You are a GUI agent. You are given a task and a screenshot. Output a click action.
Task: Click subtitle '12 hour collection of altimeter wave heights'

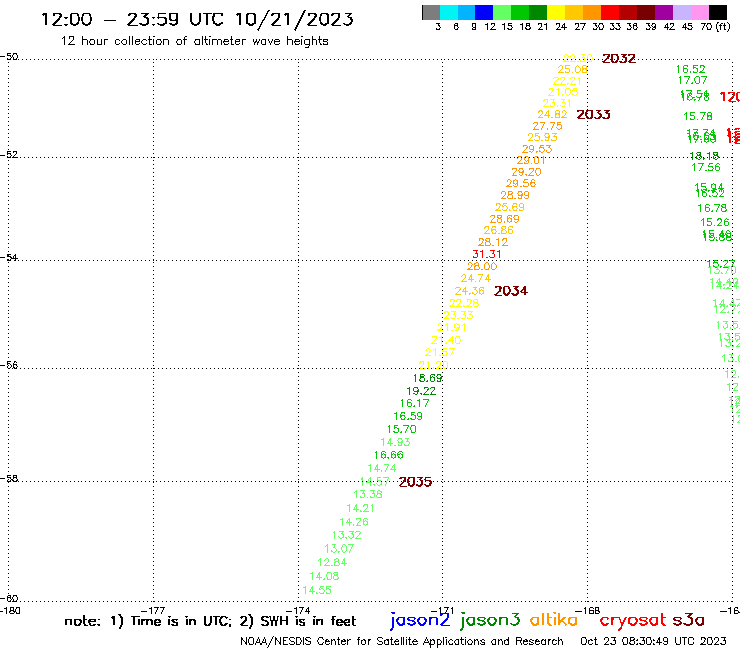194,41
